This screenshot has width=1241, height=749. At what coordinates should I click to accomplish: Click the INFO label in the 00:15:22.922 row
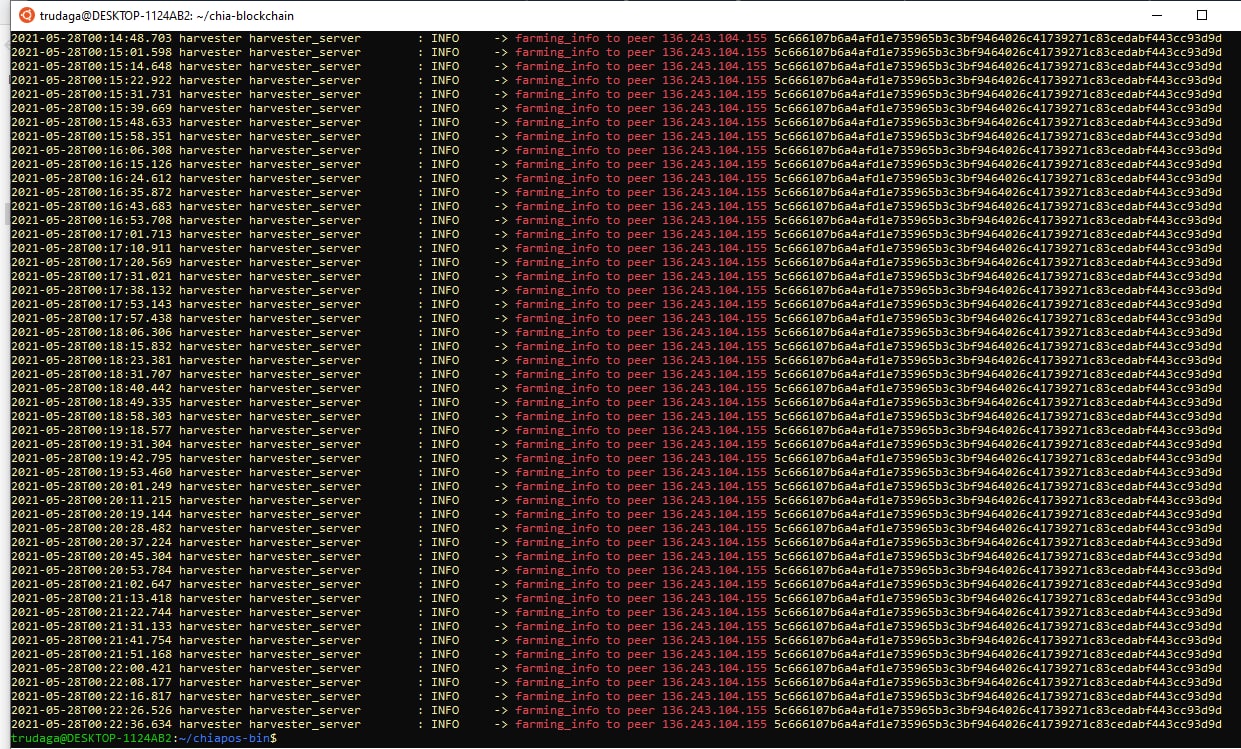pyautogui.click(x=445, y=80)
